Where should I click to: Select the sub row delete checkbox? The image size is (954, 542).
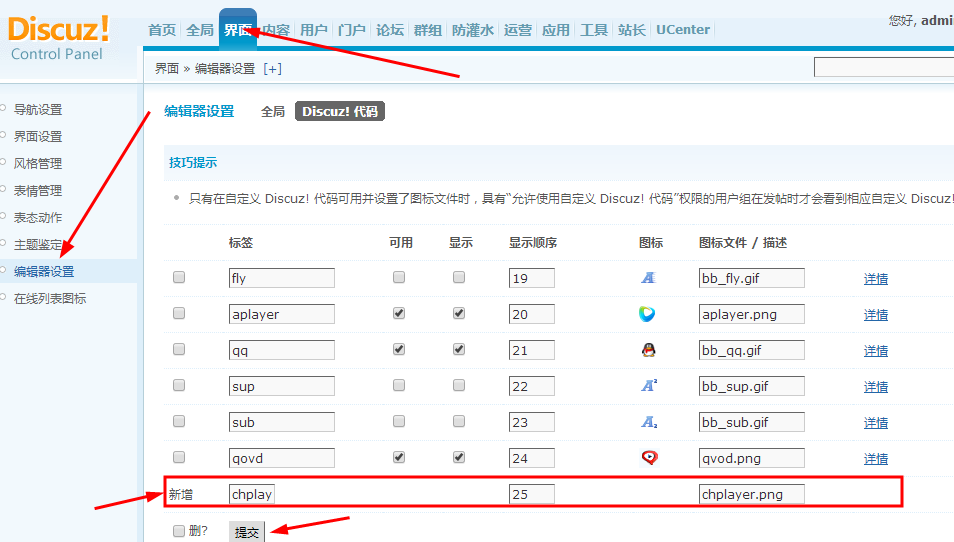click(x=179, y=421)
